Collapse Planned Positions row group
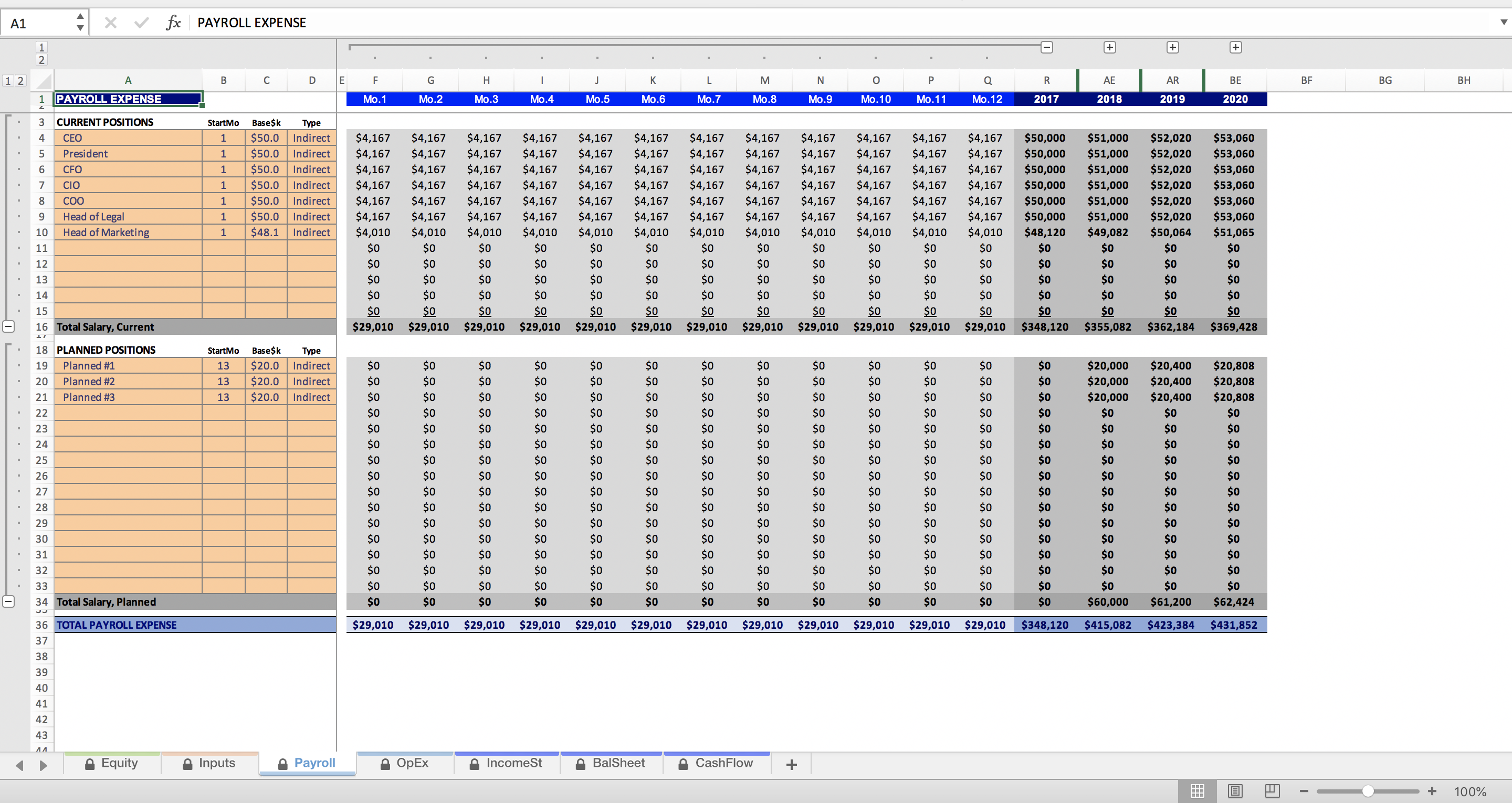Screen dimensions: 1512x803 [x=9, y=601]
